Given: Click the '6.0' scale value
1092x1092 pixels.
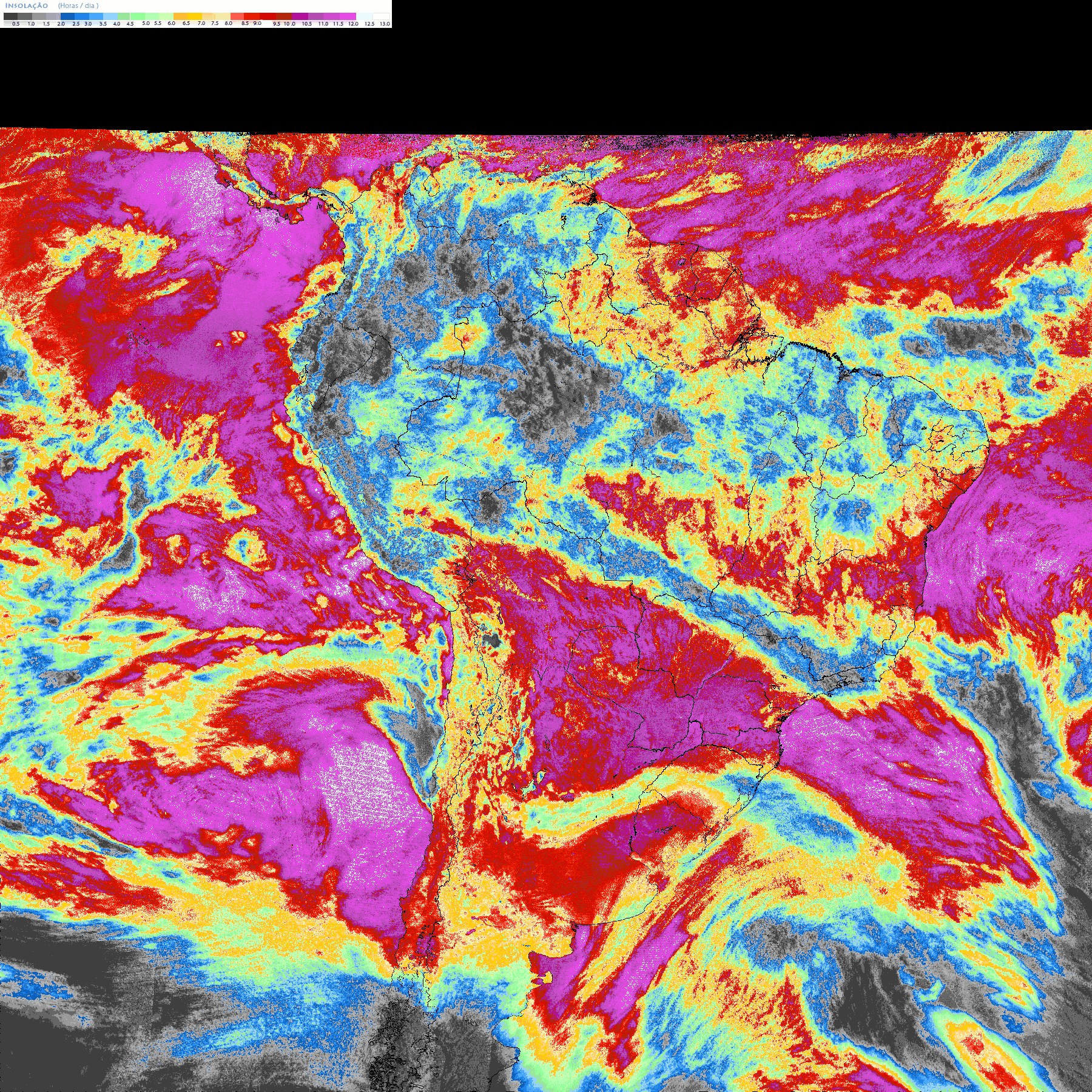Looking at the screenshot, I should pyautogui.click(x=171, y=23).
